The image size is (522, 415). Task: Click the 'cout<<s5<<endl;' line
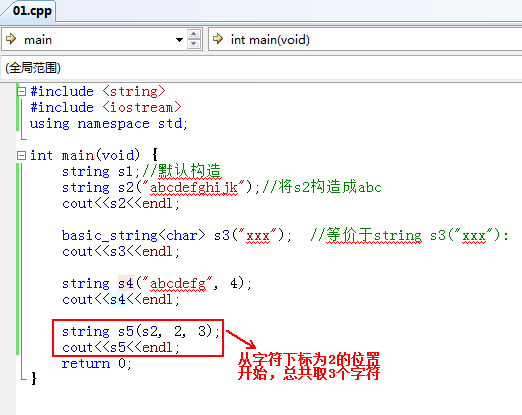tap(121, 348)
